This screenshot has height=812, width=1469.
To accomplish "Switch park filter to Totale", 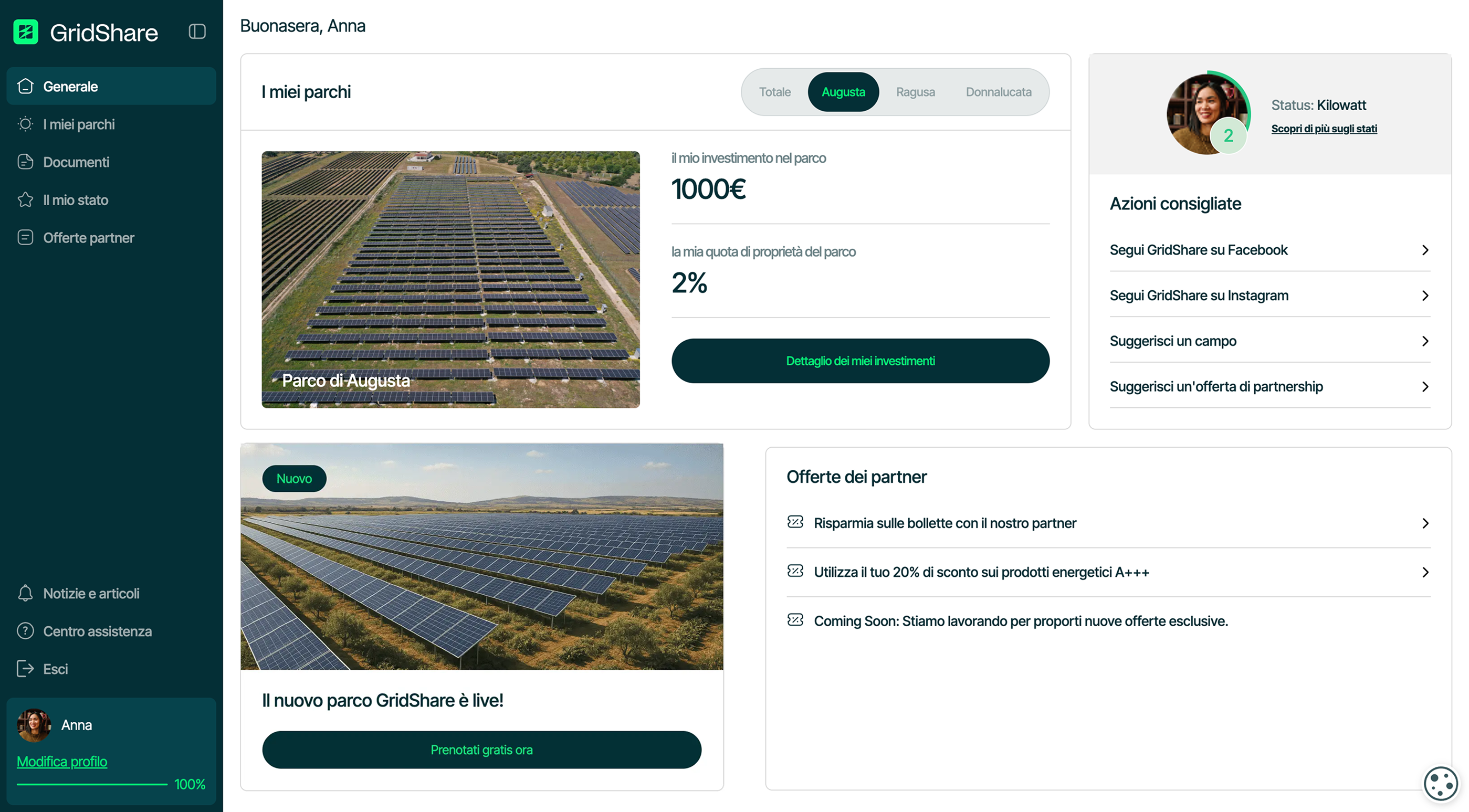I will 774,92.
